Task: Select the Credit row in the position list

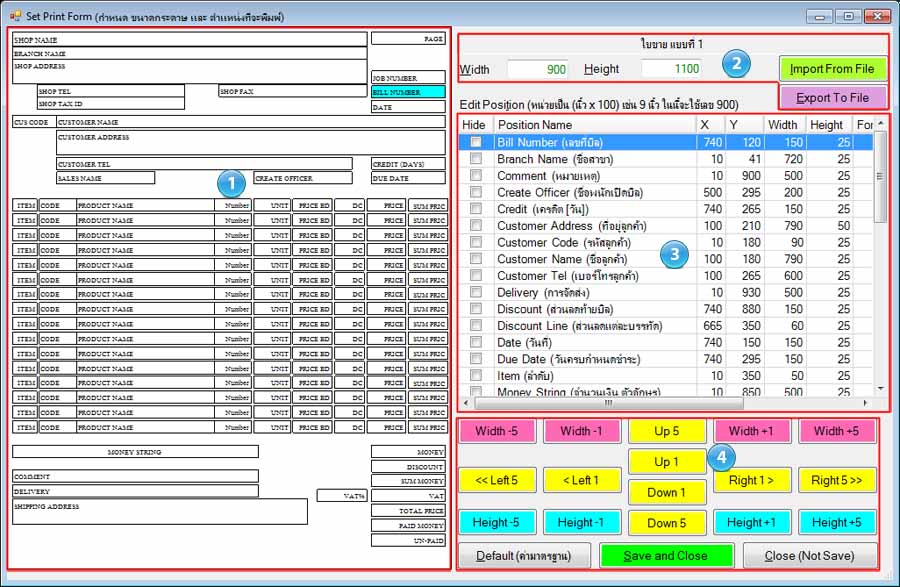Action: click(x=666, y=209)
